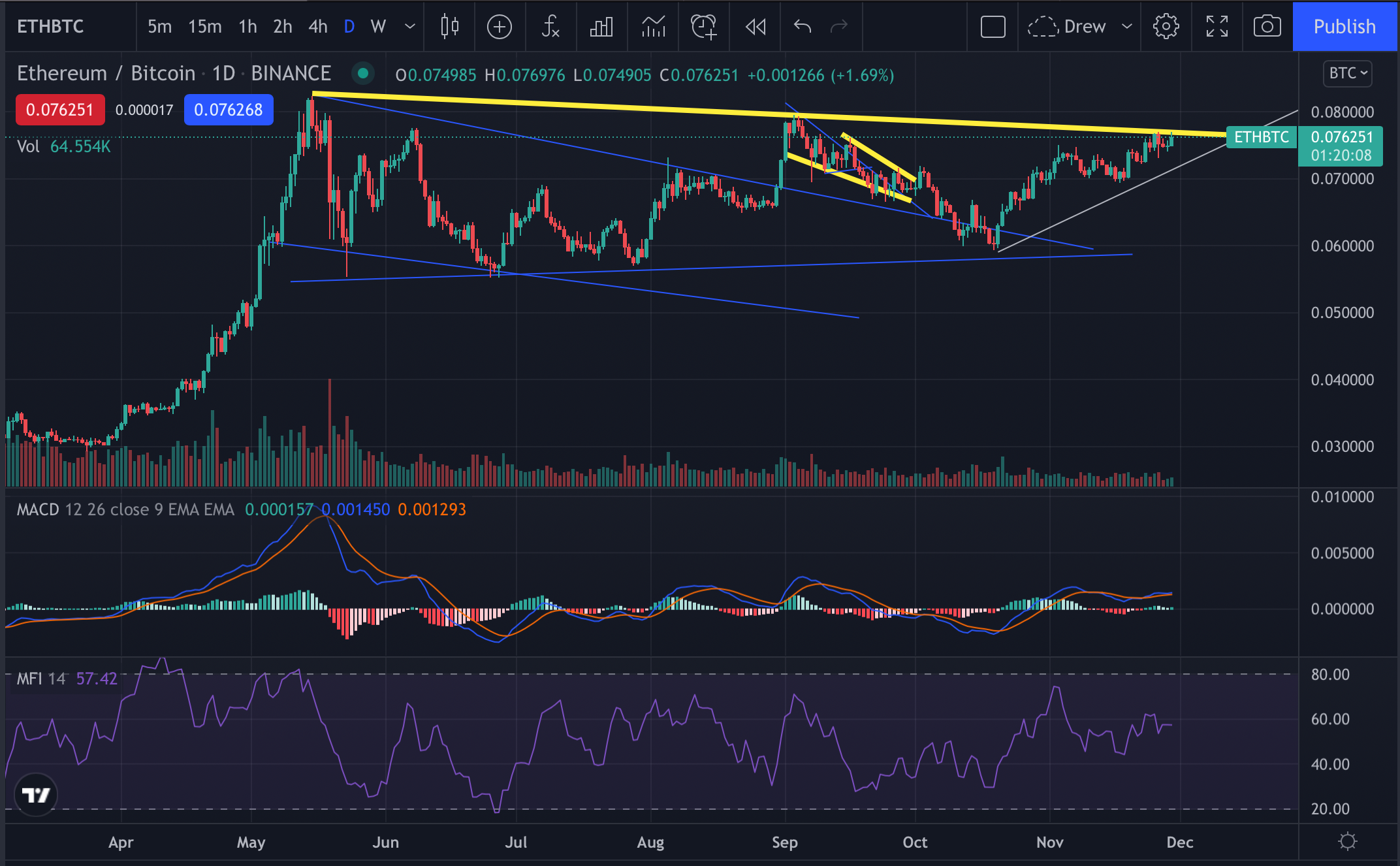This screenshot has width=1400, height=866.
Task: Take a chart snapshot with camera
Action: [1267, 27]
